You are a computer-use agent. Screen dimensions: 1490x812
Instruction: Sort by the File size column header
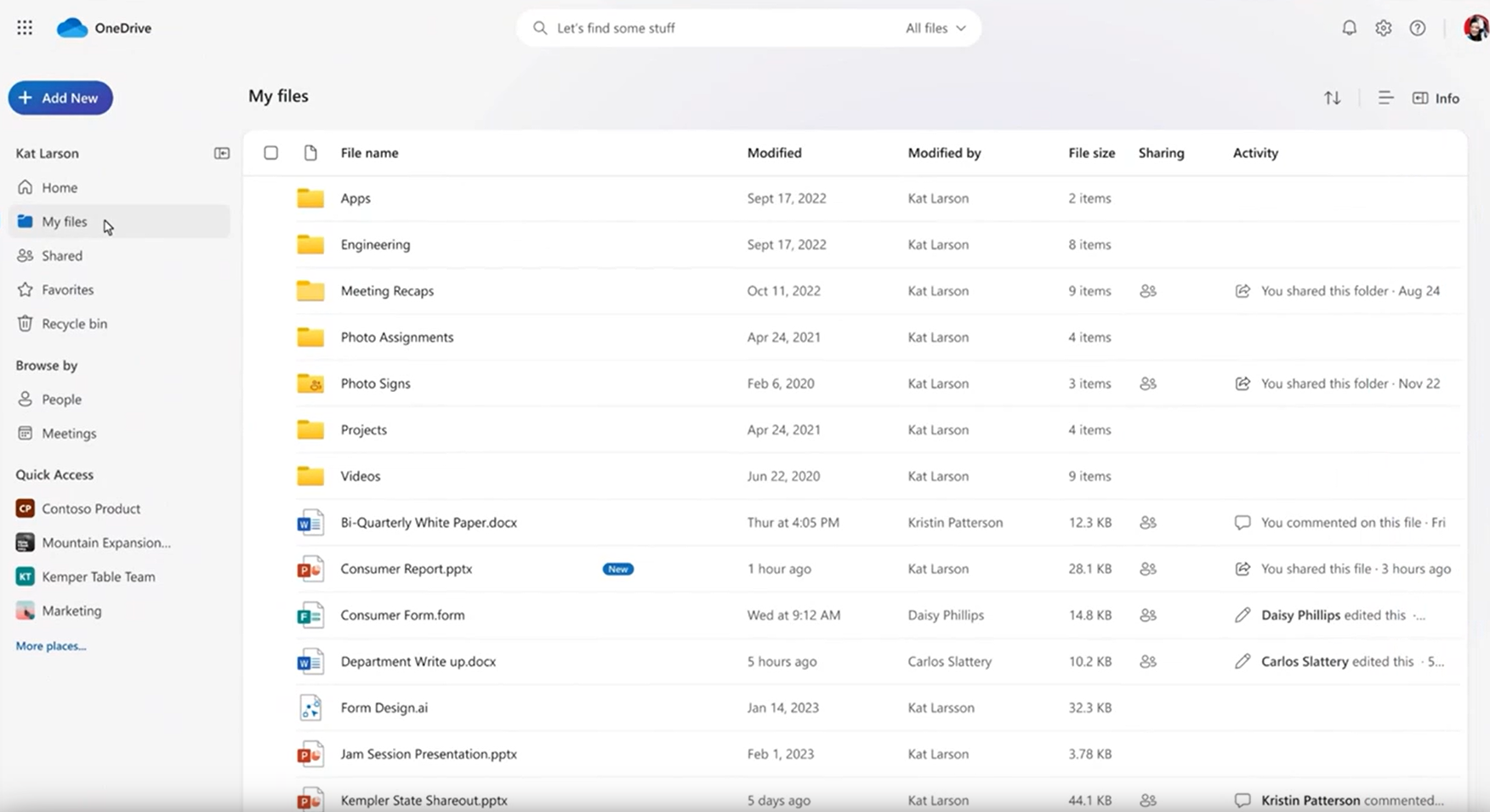(1091, 153)
